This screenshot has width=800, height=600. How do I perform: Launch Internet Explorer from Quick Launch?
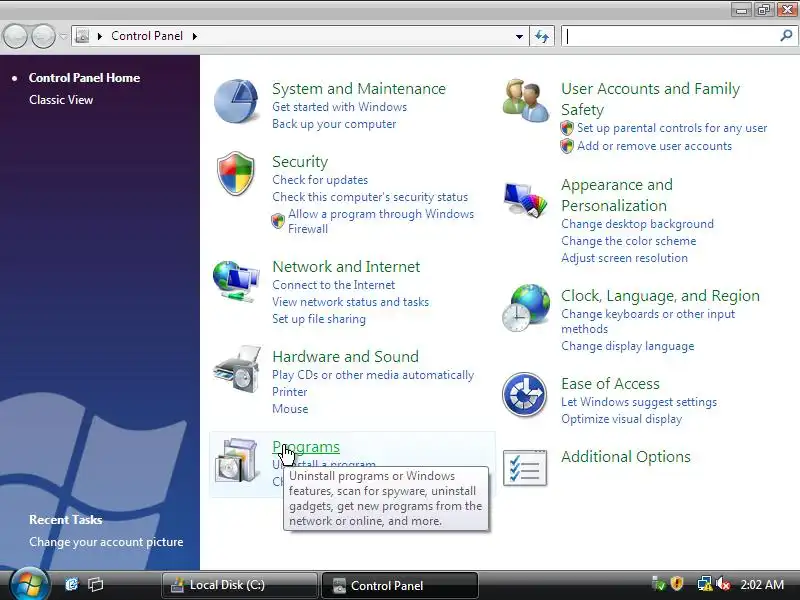[x=71, y=584]
